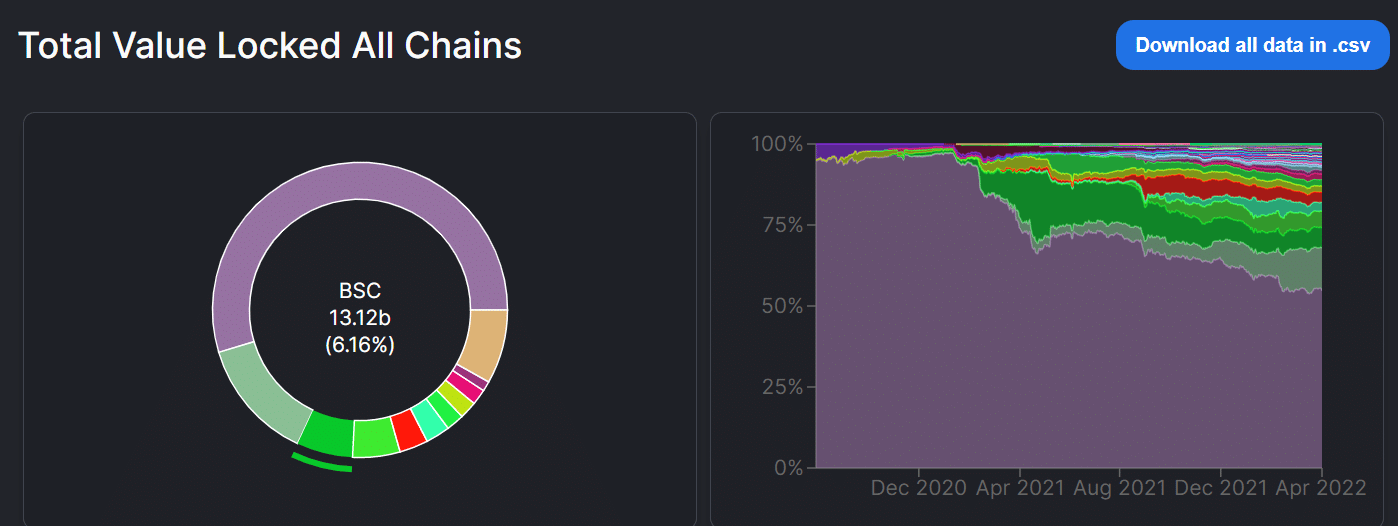
Task: Select the red donut chart segment
Action: tap(408, 430)
